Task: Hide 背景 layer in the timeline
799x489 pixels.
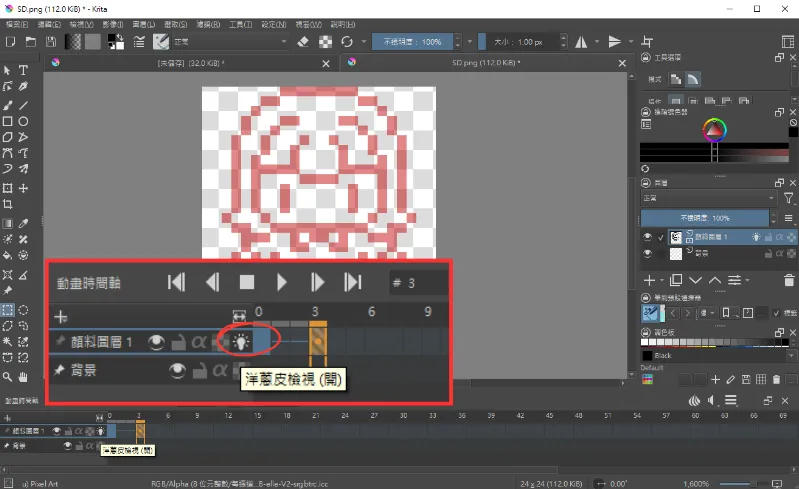Action: coord(177,371)
